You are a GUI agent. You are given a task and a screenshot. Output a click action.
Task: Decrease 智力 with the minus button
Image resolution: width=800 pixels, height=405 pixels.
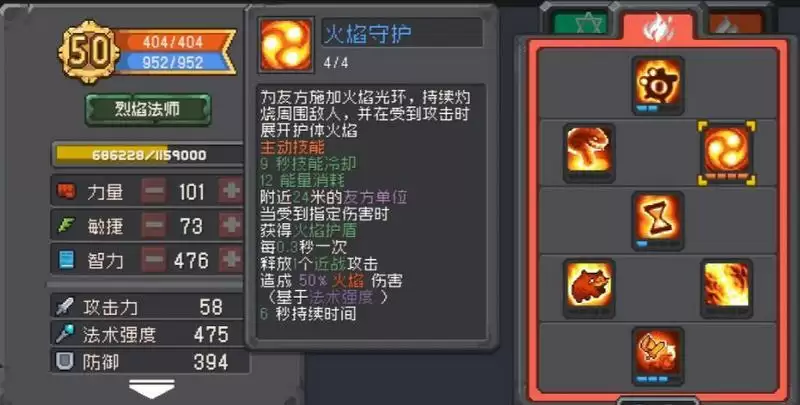point(154,260)
